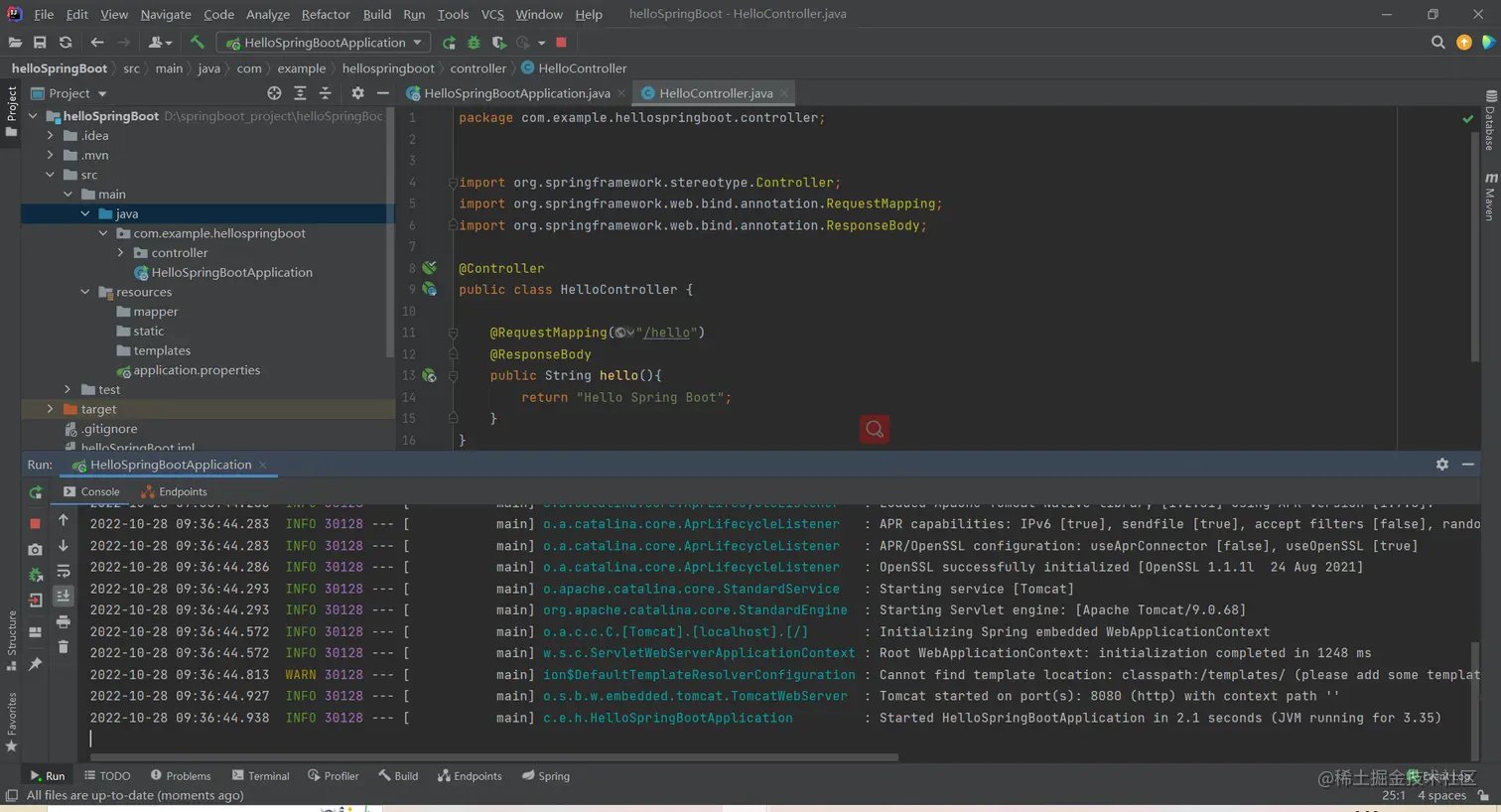
Task: Expand the controller folder in project tree
Action: point(121,253)
